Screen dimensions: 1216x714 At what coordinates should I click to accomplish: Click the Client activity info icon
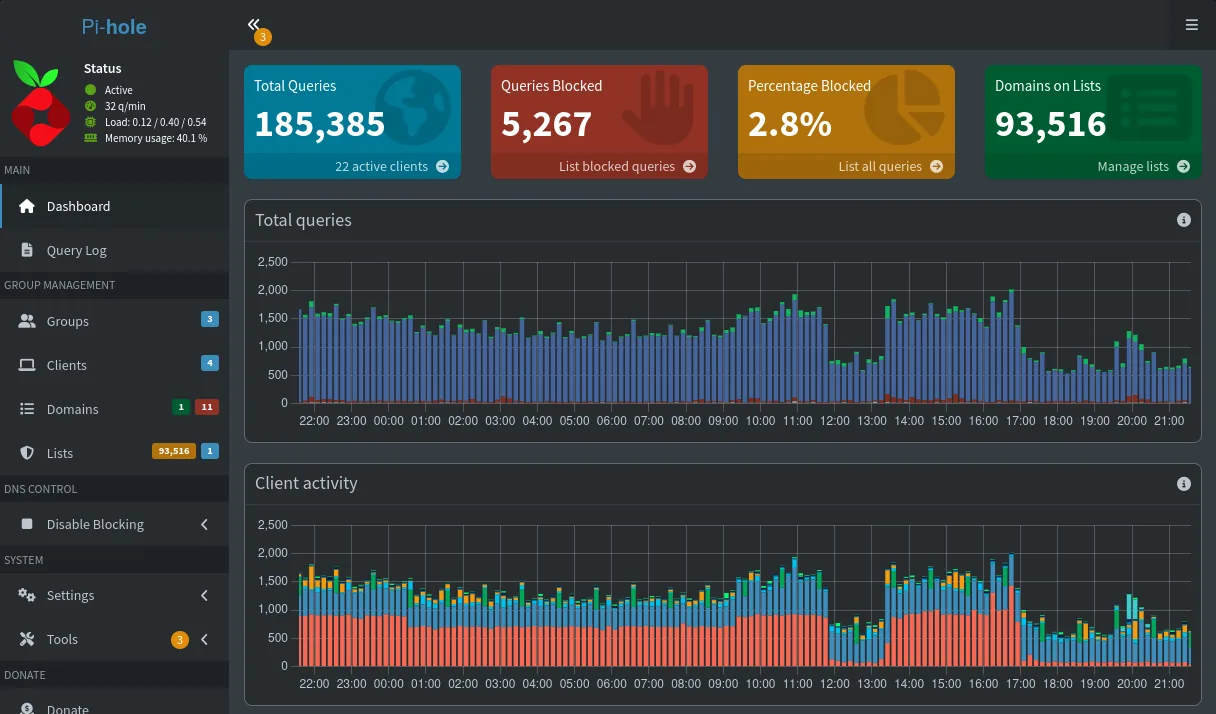[x=1184, y=484]
